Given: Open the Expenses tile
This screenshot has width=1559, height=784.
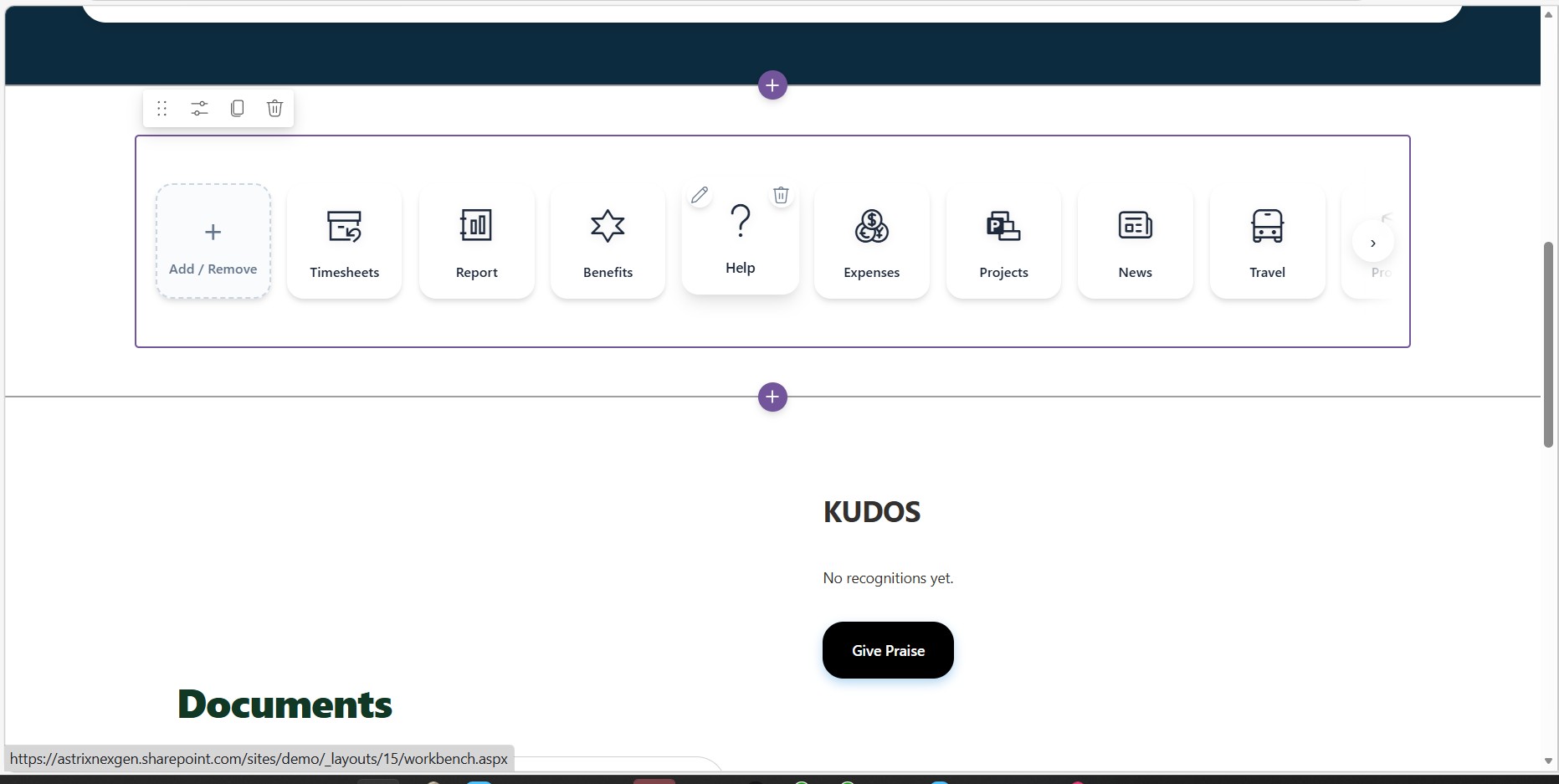Looking at the screenshot, I should point(871,243).
